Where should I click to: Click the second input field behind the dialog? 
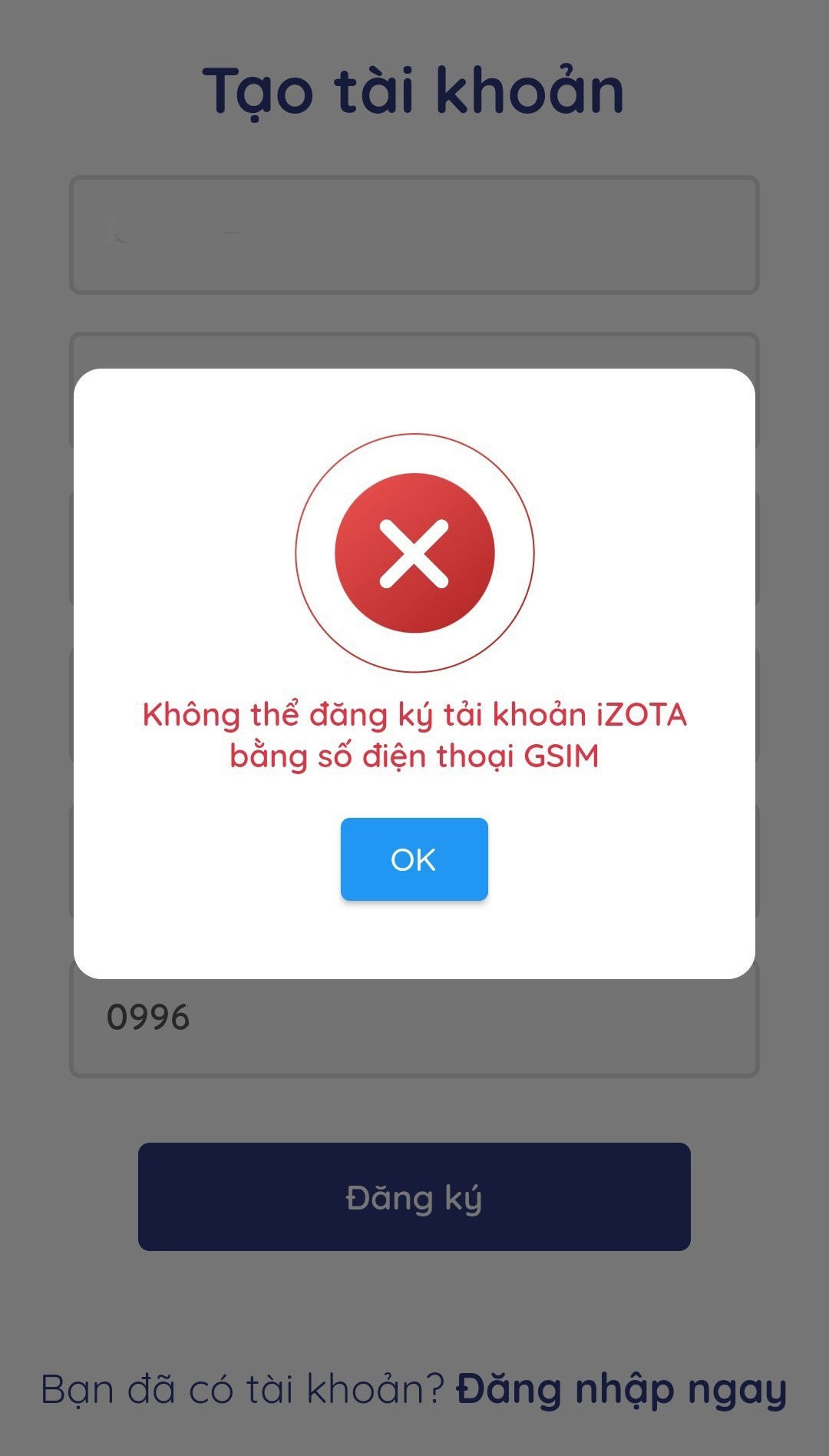tap(414, 350)
